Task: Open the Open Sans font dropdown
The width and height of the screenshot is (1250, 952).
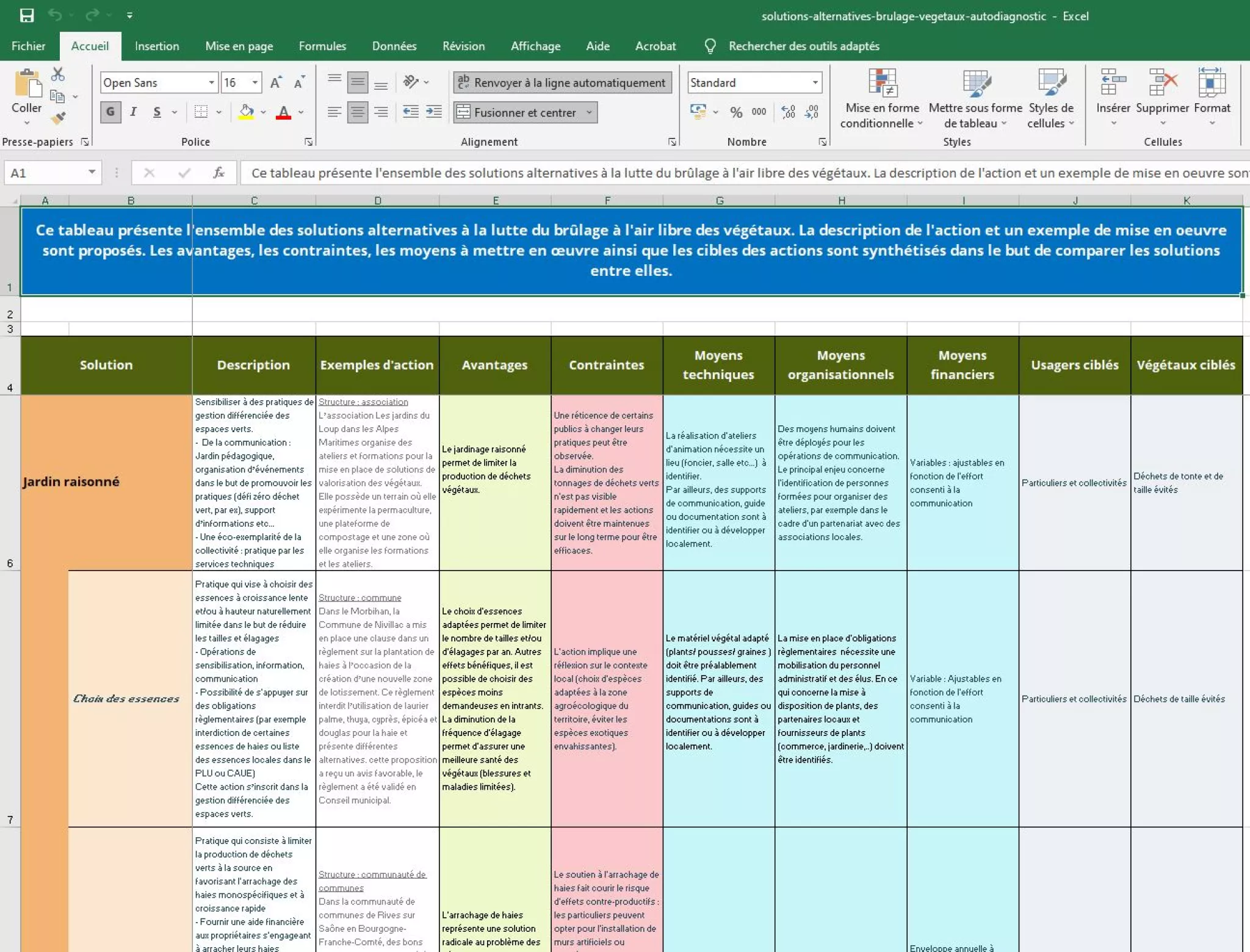Action: tap(211, 83)
